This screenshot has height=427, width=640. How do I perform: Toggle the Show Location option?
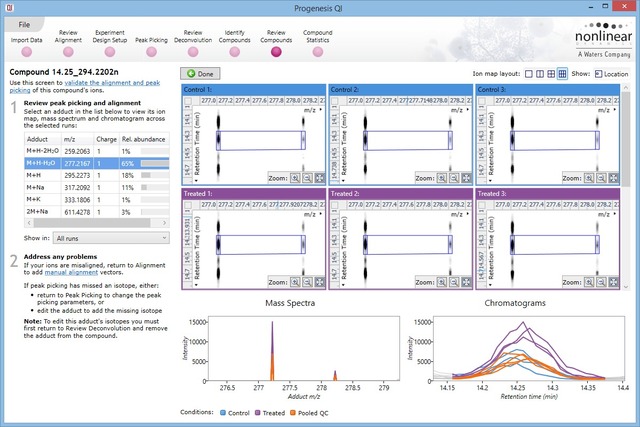point(597,74)
